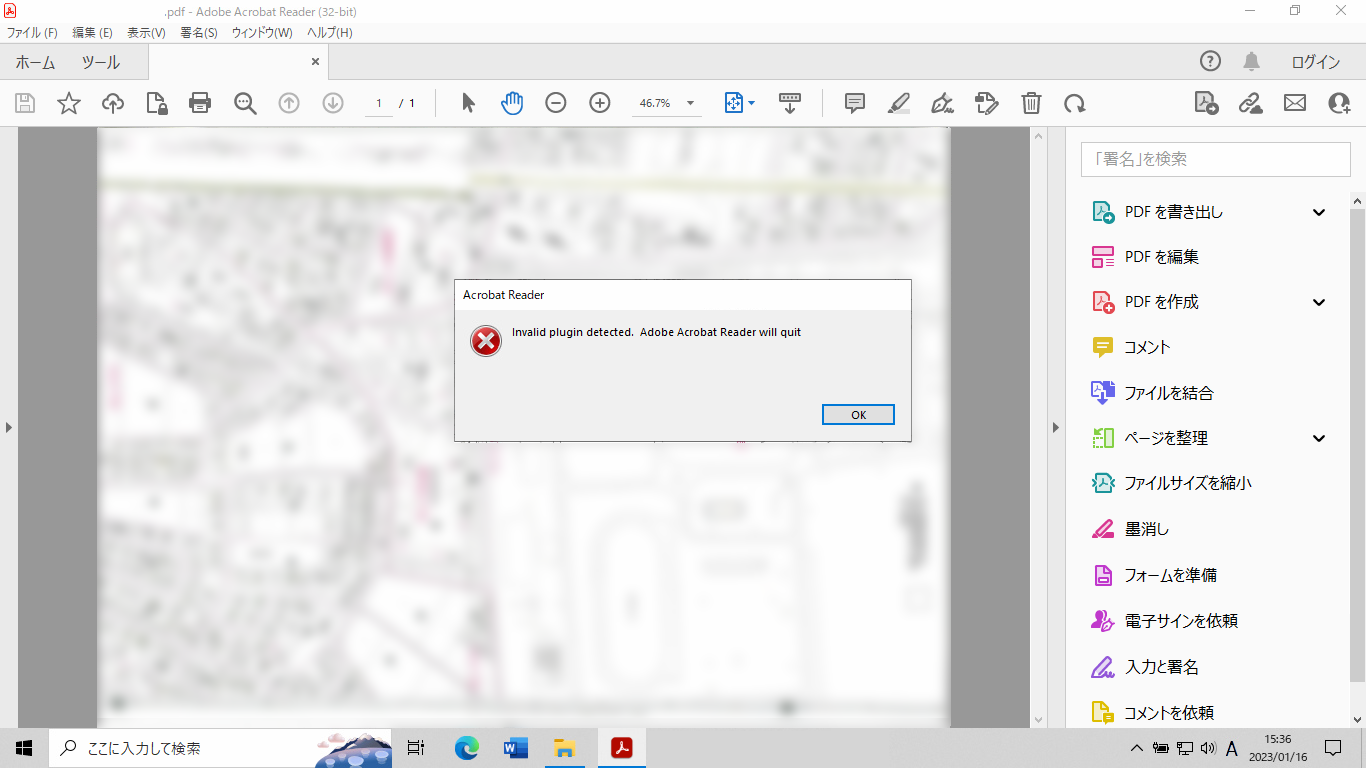The width and height of the screenshot is (1366, 768).
Task: Open the search magnifier tool
Action: pyautogui.click(x=245, y=103)
